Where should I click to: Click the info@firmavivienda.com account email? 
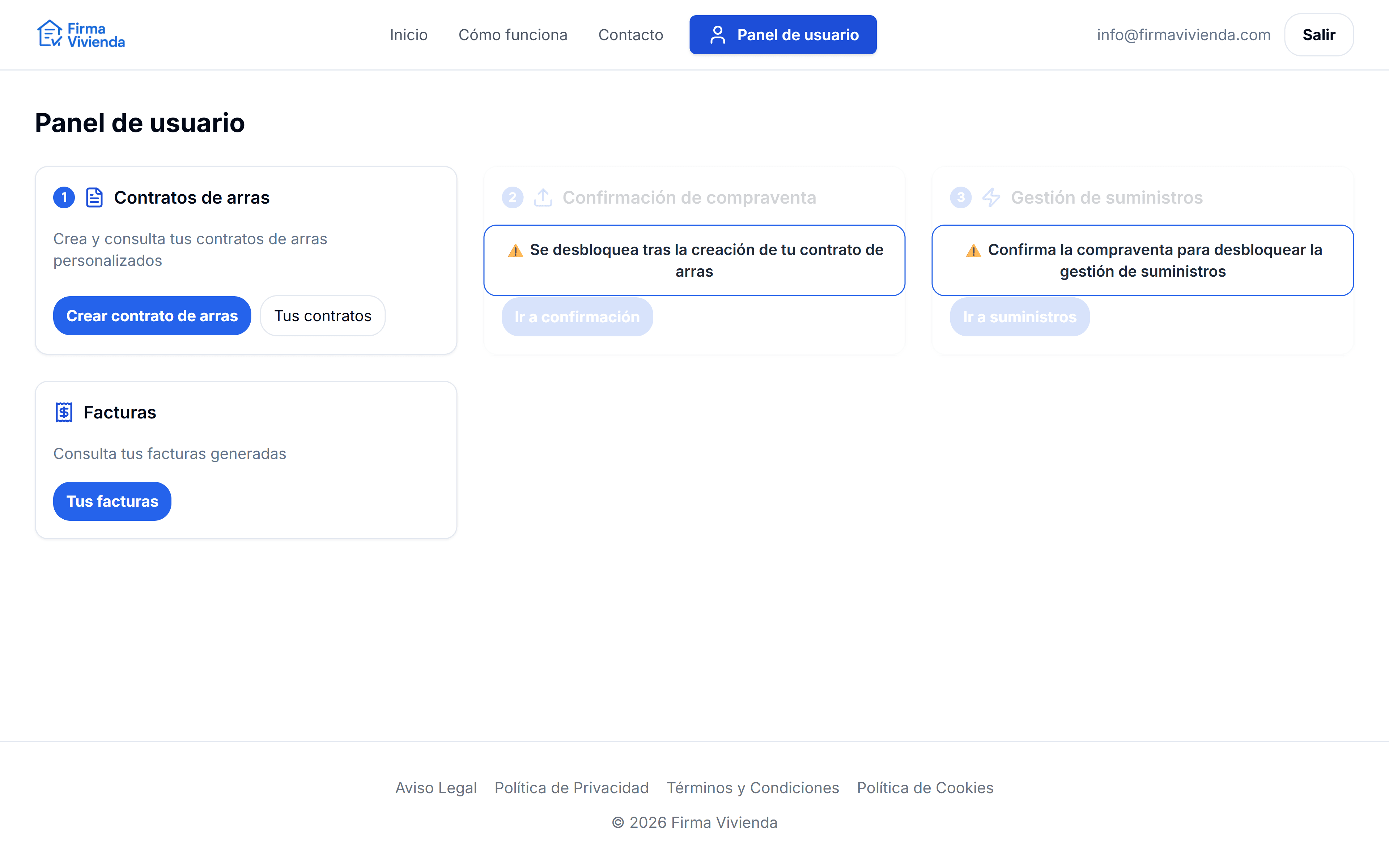point(1183,35)
